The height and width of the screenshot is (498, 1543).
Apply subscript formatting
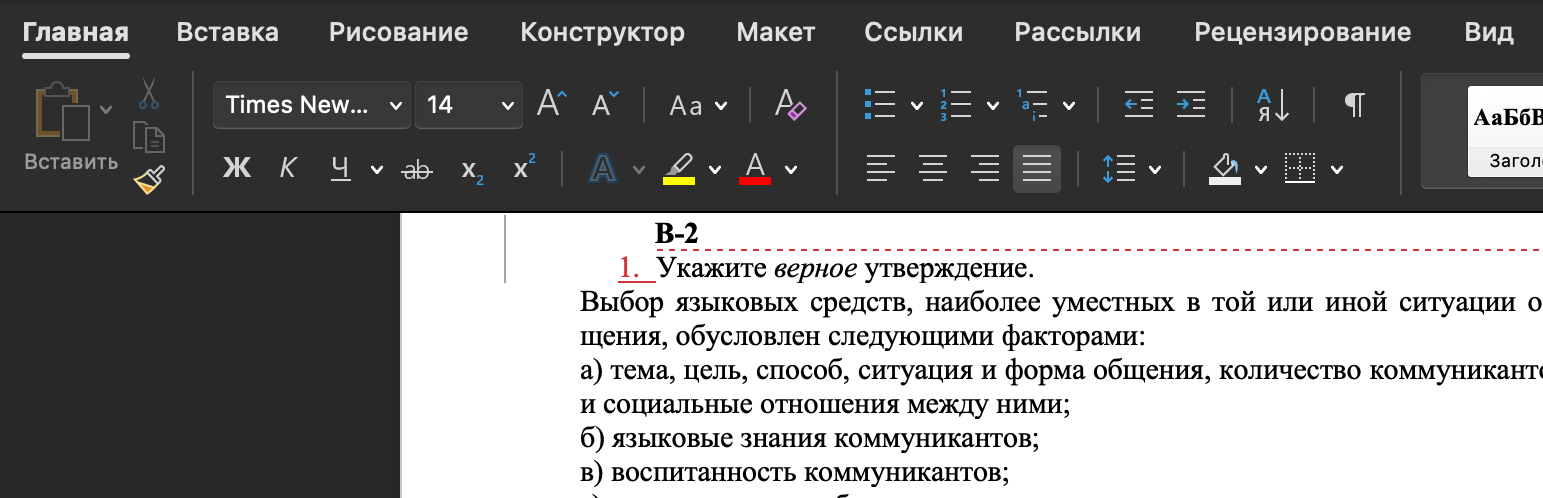click(472, 169)
